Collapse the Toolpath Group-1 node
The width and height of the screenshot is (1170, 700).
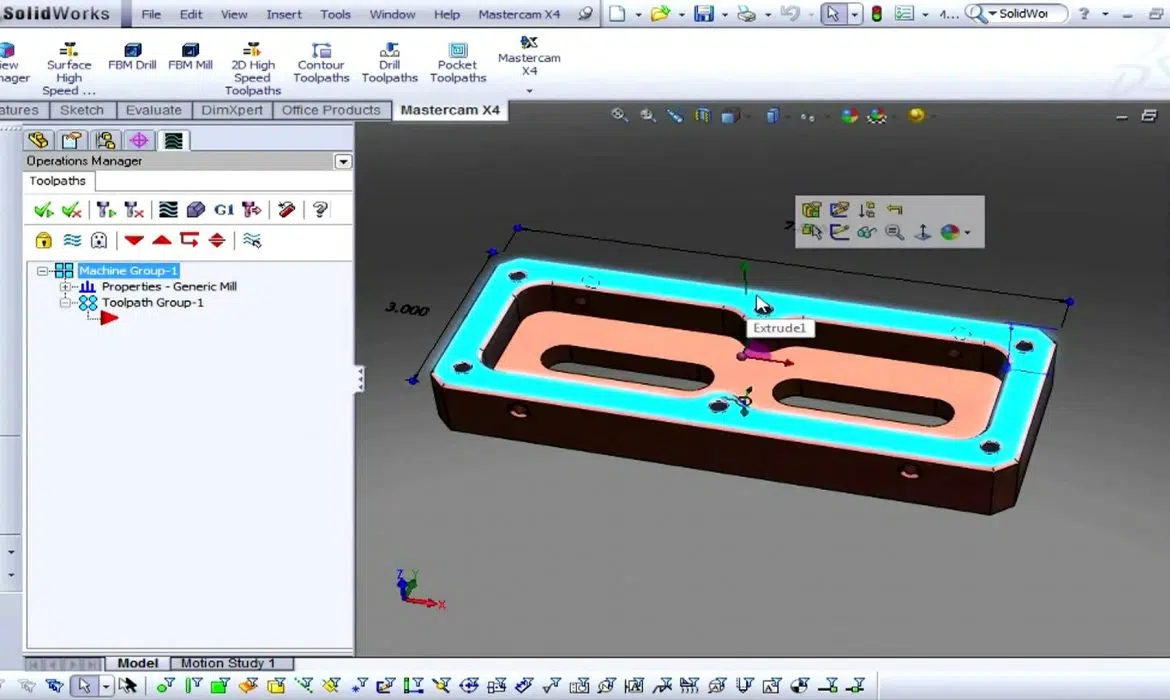point(65,303)
